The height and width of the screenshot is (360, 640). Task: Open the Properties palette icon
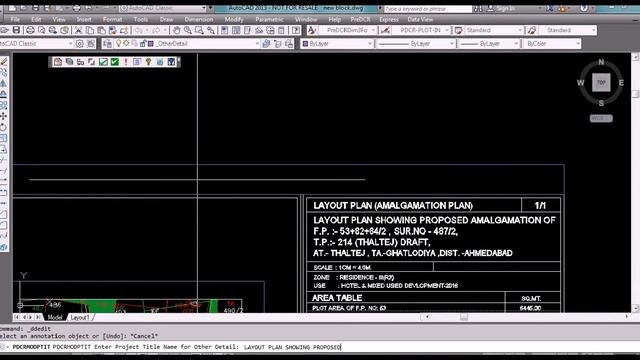click(224, 30)
